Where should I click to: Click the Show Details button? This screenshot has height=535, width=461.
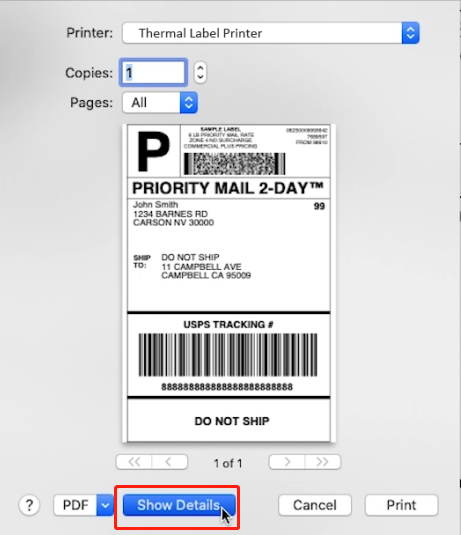[x=179, y=505]
